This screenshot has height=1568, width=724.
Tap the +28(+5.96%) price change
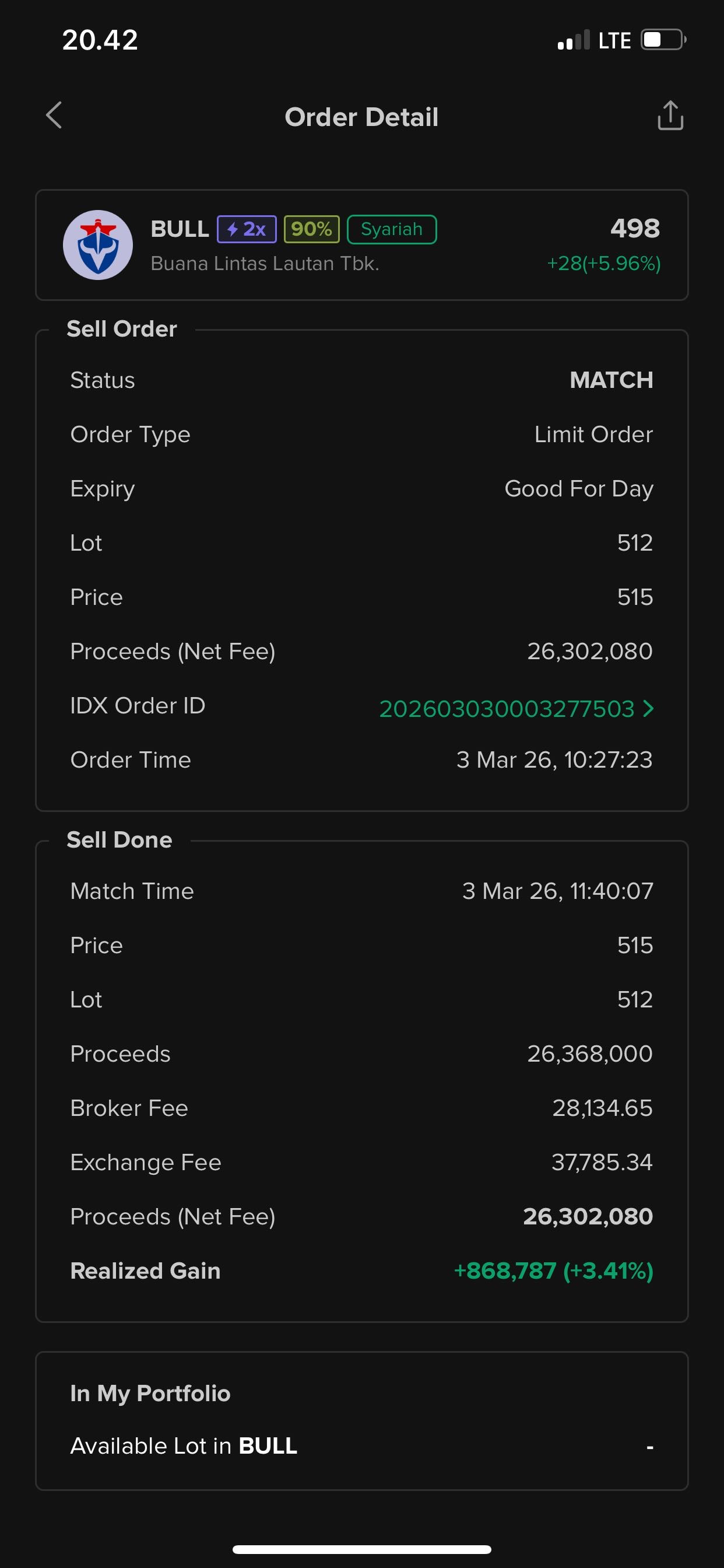tap(603, 264)
